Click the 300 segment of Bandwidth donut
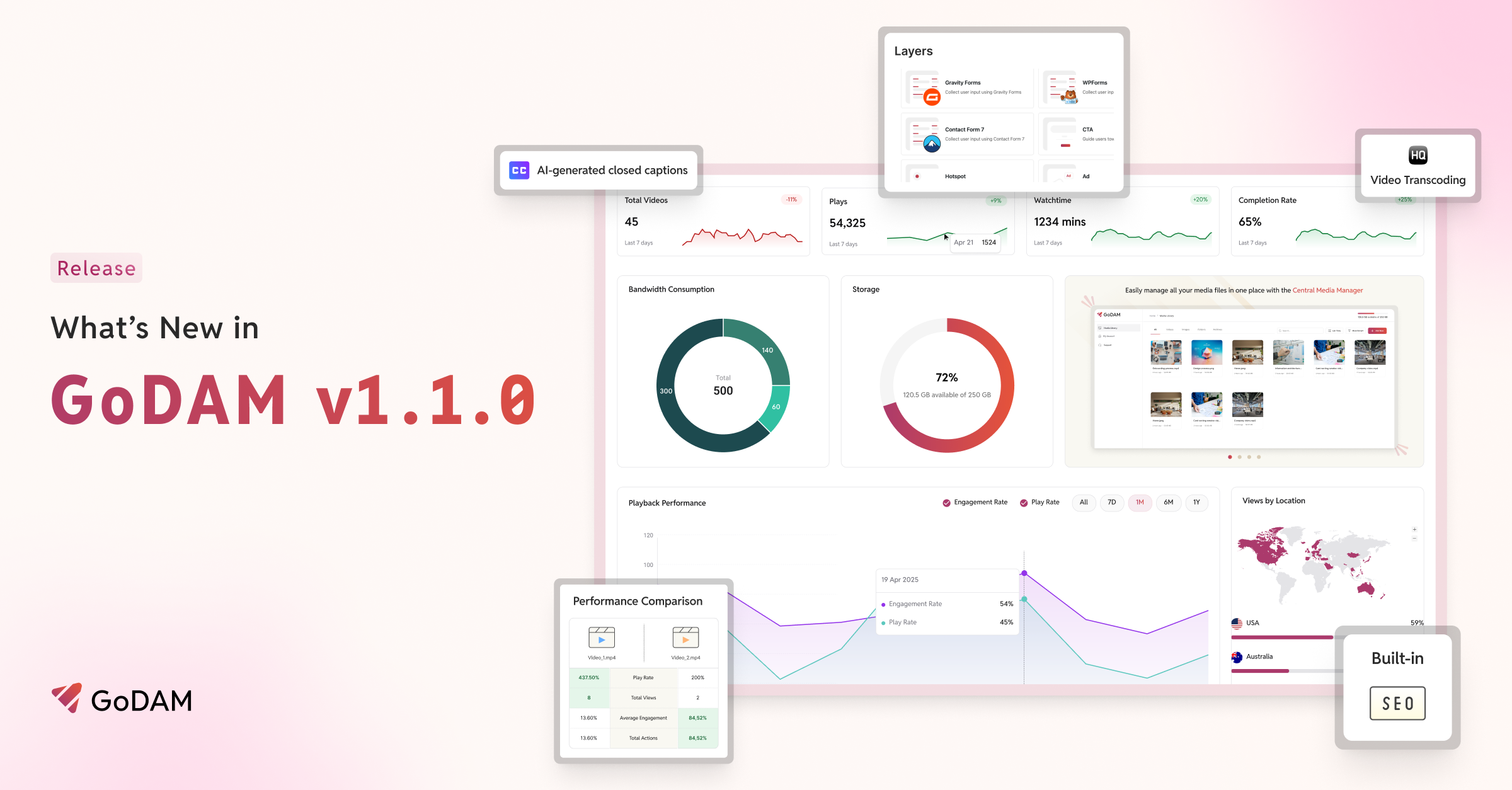This screenshot has width=1512, height=790. [666, 391]
